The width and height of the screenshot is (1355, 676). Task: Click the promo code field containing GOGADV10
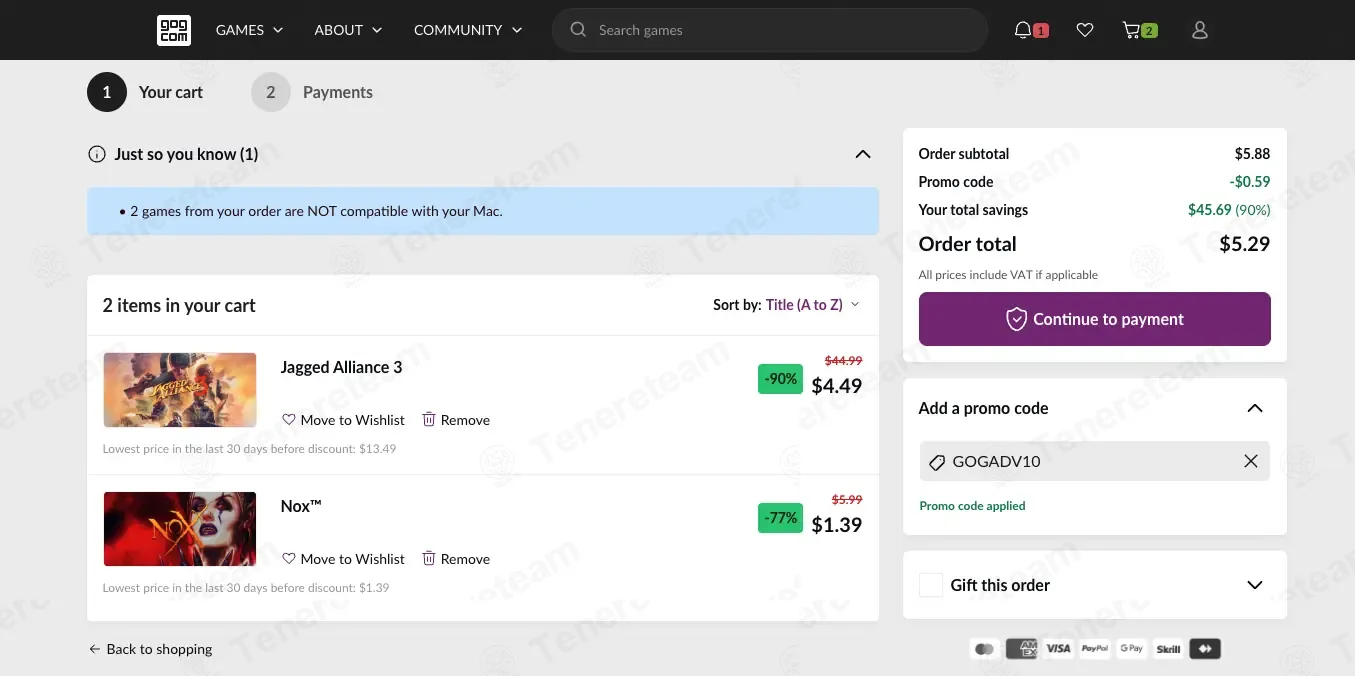1095,461
